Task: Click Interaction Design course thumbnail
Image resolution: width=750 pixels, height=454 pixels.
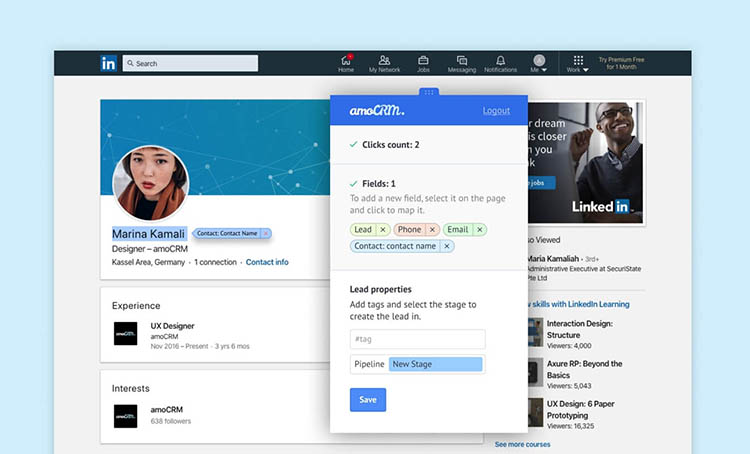Action: [x=535, y=332]
